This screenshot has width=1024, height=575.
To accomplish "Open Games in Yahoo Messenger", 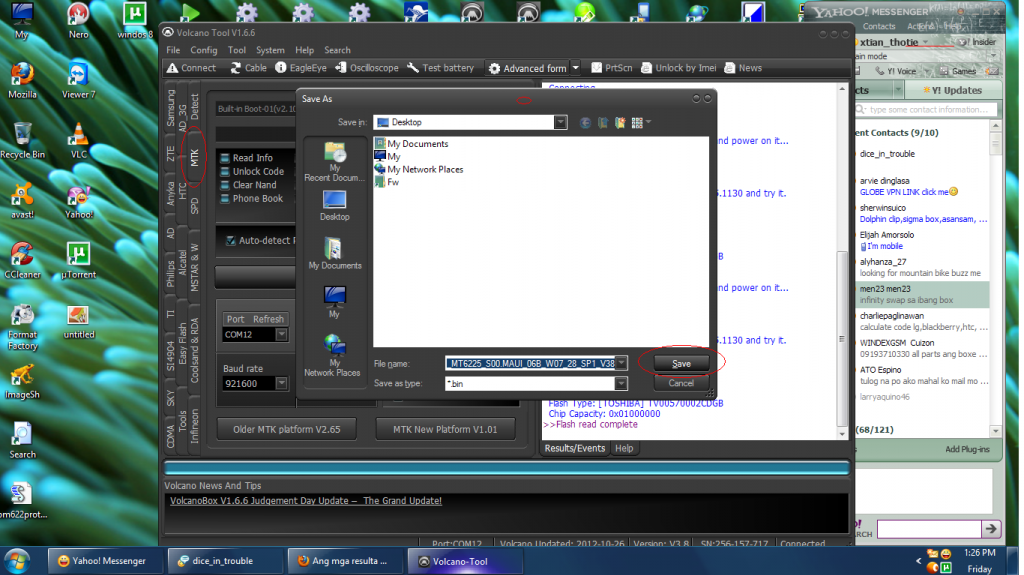I will coord(959,71).
